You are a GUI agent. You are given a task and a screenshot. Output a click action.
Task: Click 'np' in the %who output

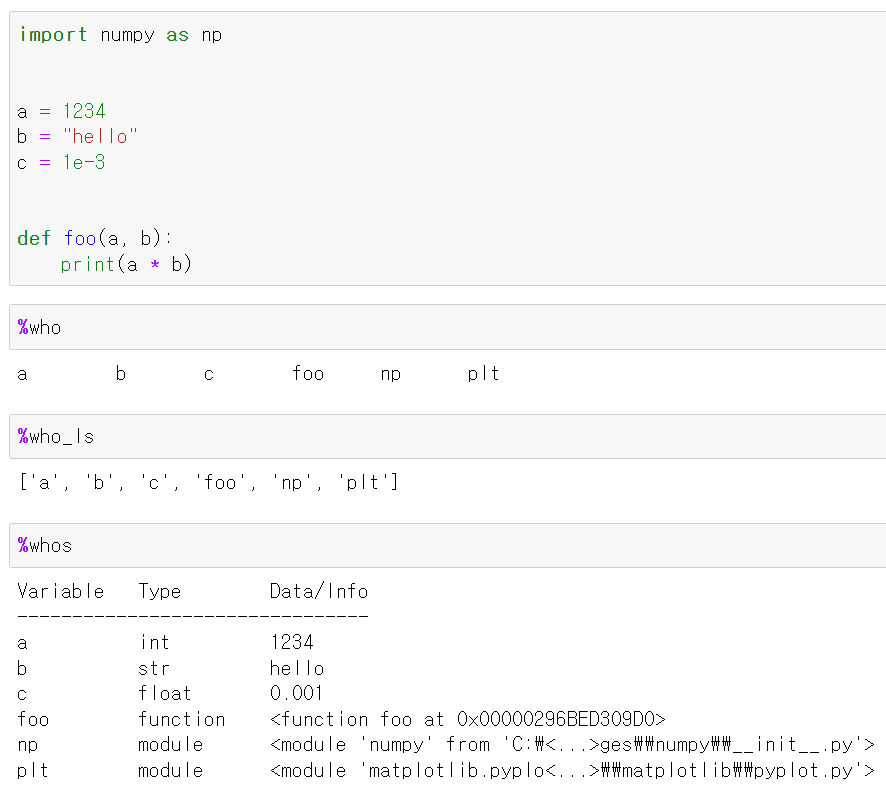[390, 375]
